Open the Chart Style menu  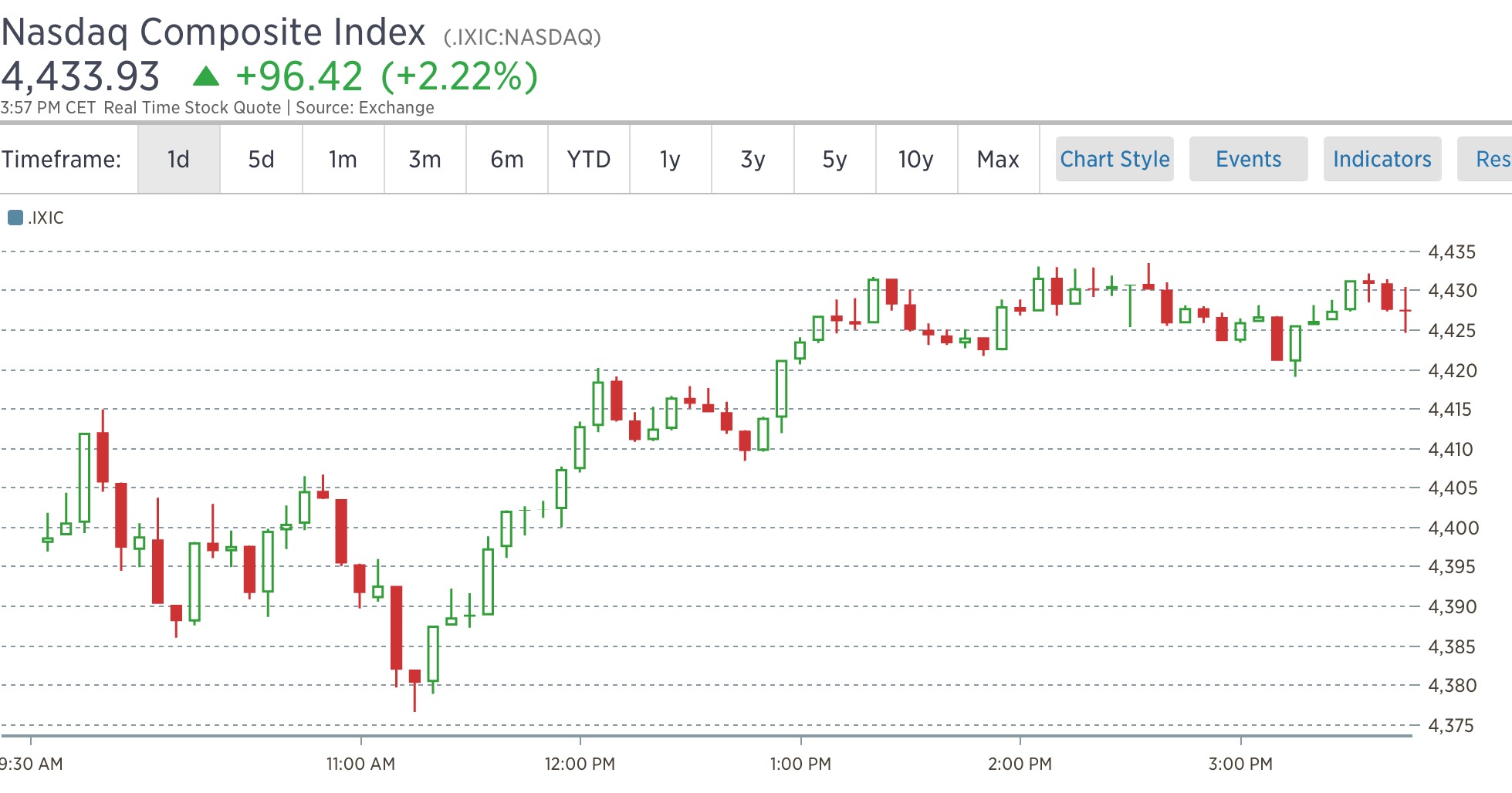1115,159
